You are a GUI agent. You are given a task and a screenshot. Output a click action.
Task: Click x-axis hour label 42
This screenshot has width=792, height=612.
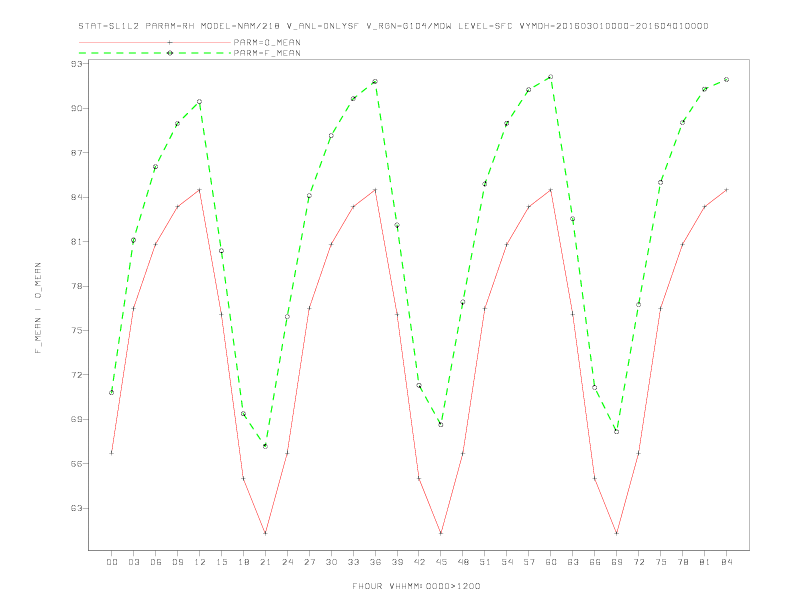419,562
